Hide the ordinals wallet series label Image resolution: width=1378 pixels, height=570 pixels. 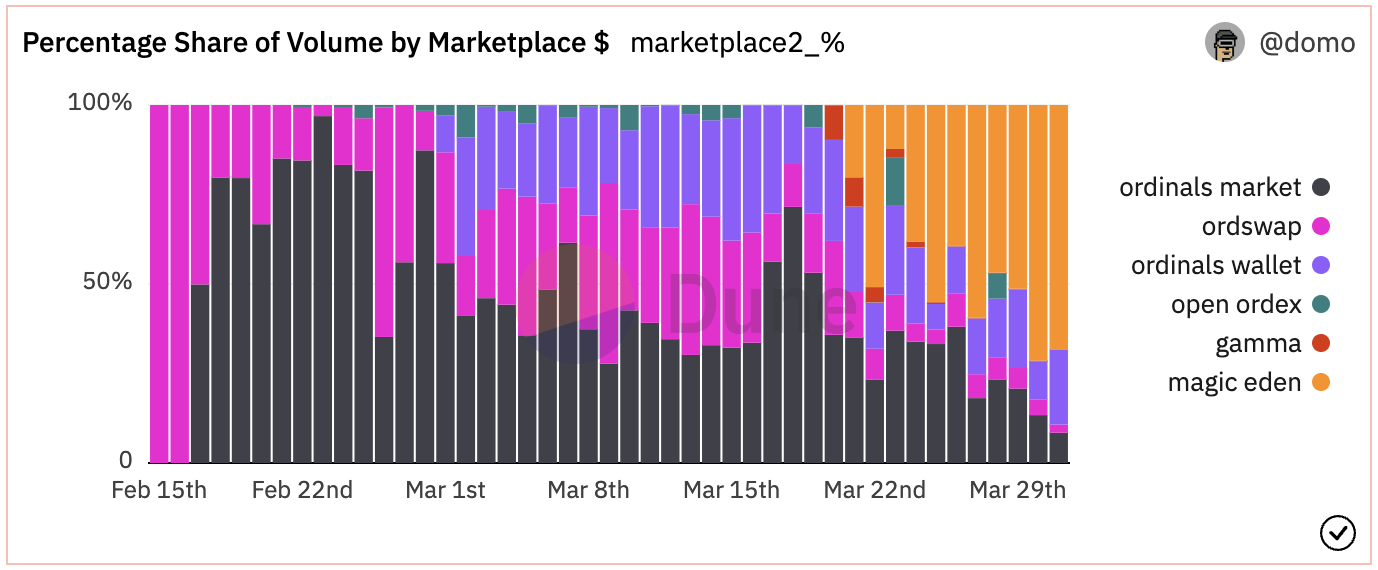[x=1216, y=265]
